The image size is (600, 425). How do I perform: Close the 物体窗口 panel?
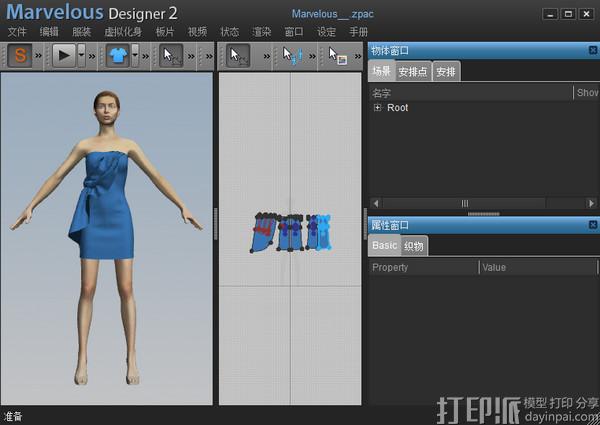tap(593, 50)
